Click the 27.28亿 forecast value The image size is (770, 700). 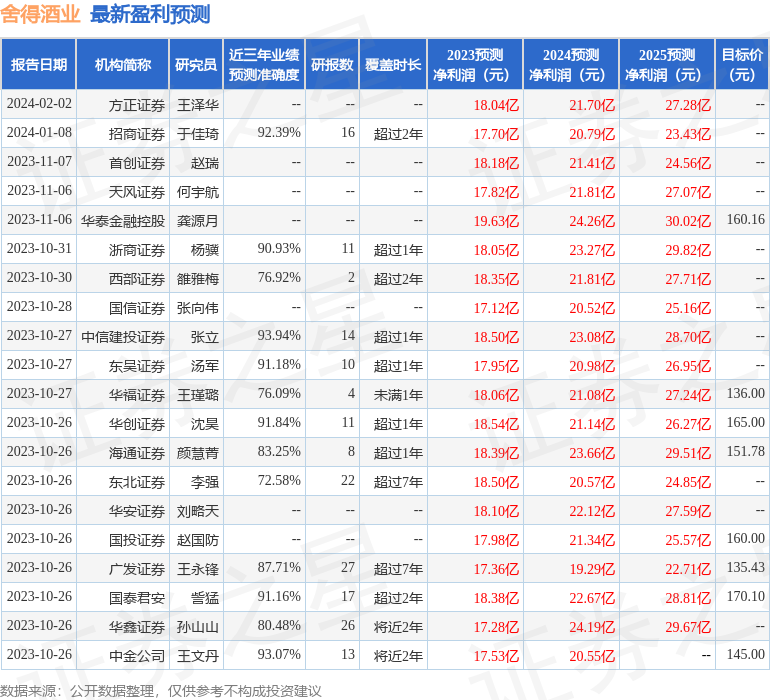(x=688, y=105)
